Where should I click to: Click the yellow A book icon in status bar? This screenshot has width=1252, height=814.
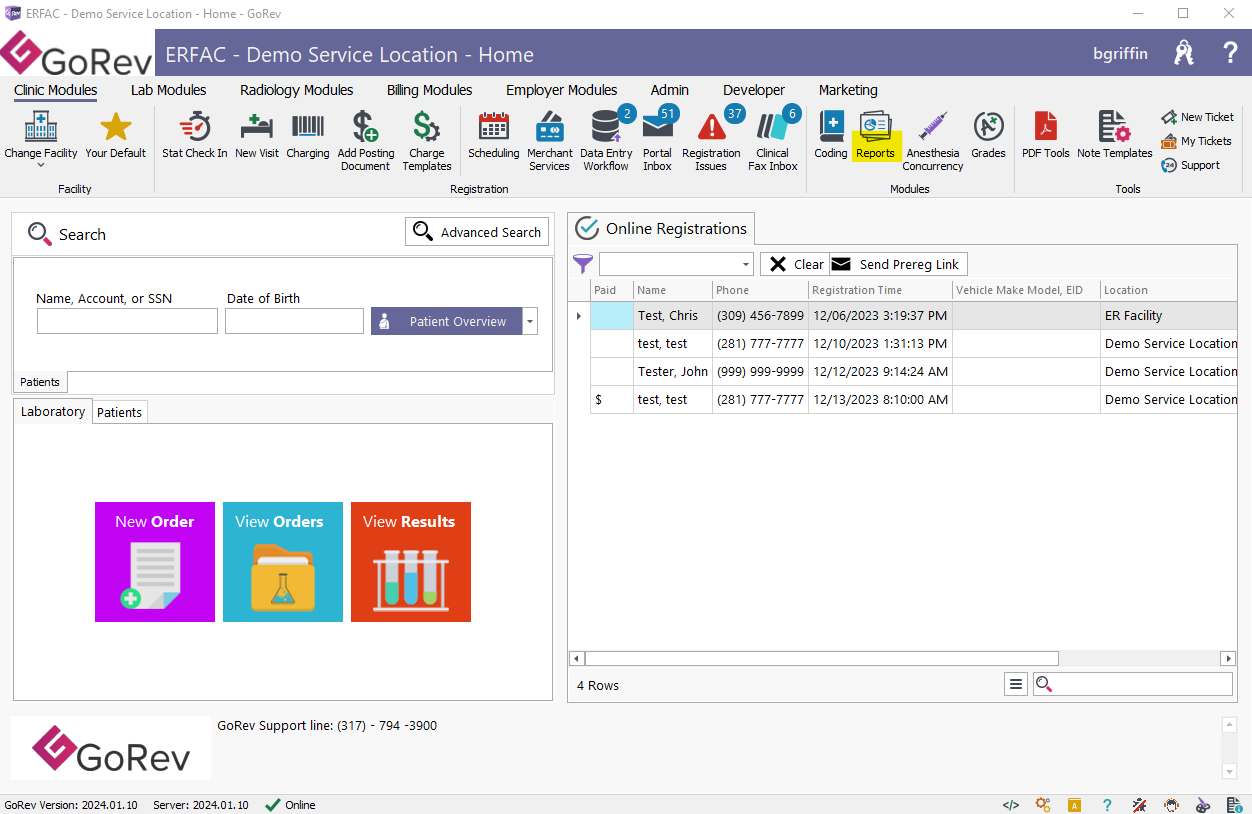[1075, 805]
